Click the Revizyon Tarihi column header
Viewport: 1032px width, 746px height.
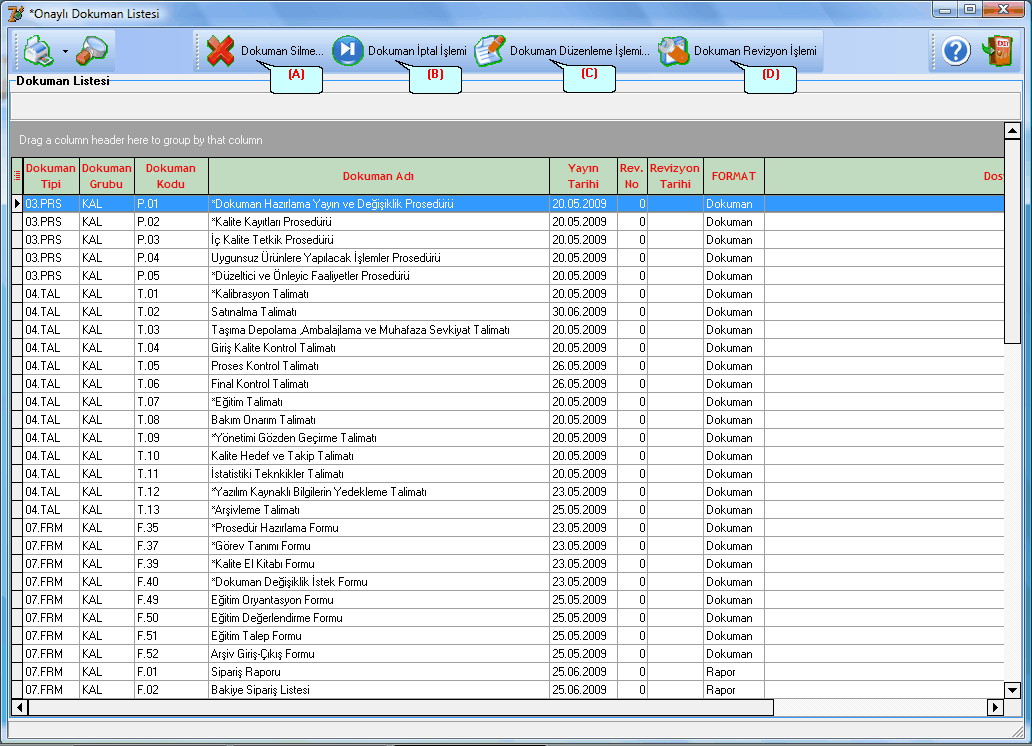pos(675,176)
